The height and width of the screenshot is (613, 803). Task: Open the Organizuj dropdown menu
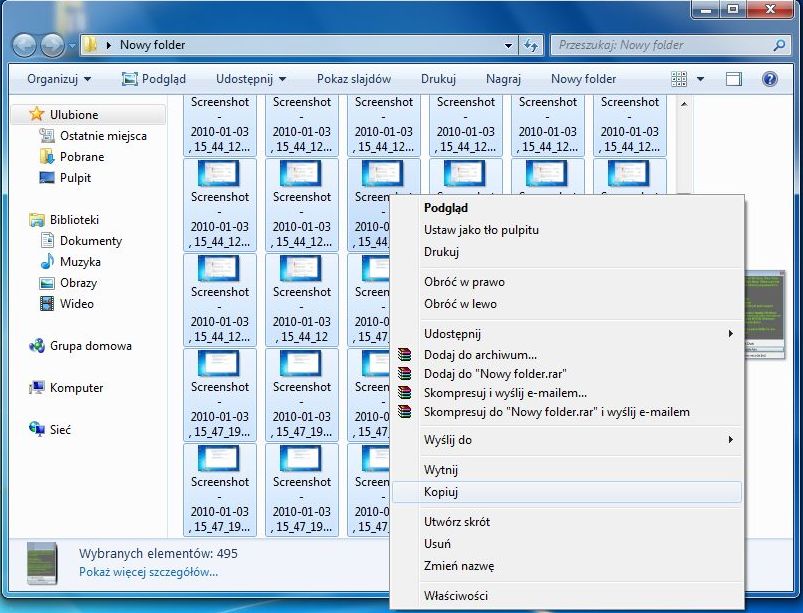59,79
